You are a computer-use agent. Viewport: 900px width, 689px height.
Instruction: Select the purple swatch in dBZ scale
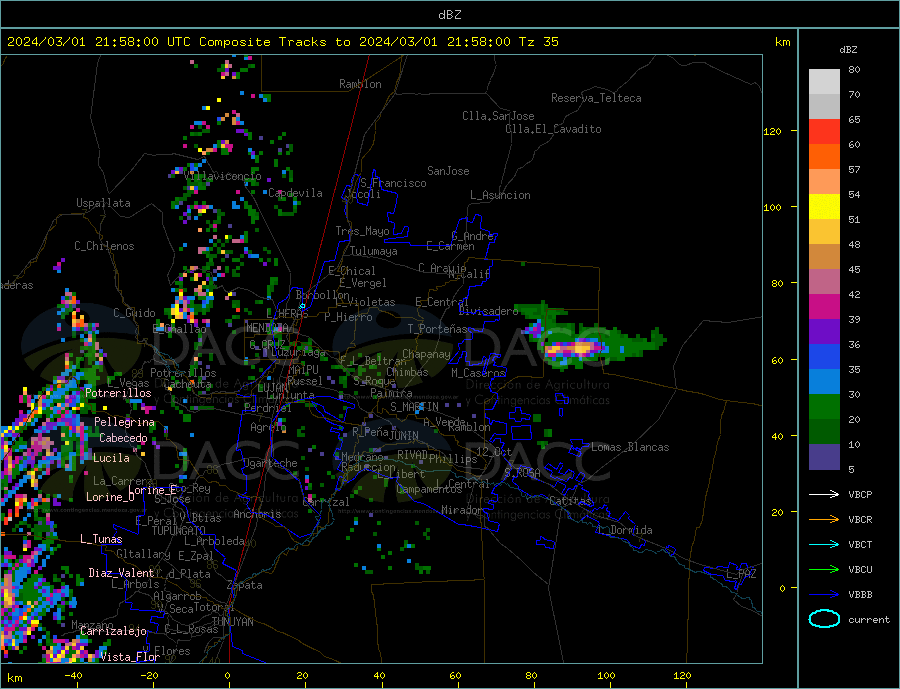pyautogui.click(x=824, y=332)
